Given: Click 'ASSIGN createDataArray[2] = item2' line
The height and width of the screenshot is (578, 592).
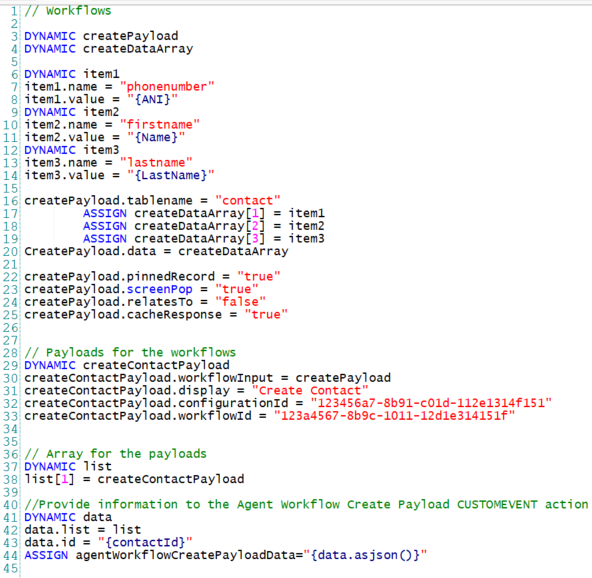Looking at the screenshot, I should coord(204,226).
